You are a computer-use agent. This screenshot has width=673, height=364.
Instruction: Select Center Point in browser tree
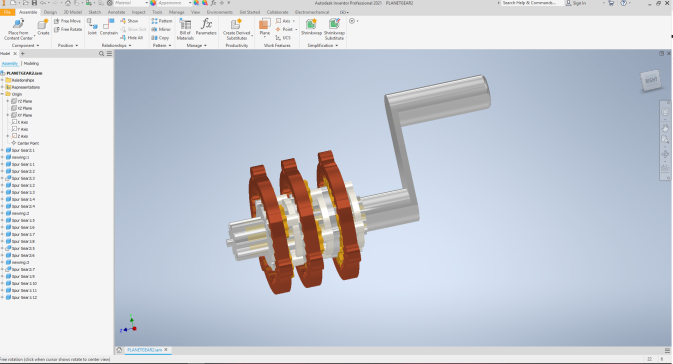(x=25, y=143)
